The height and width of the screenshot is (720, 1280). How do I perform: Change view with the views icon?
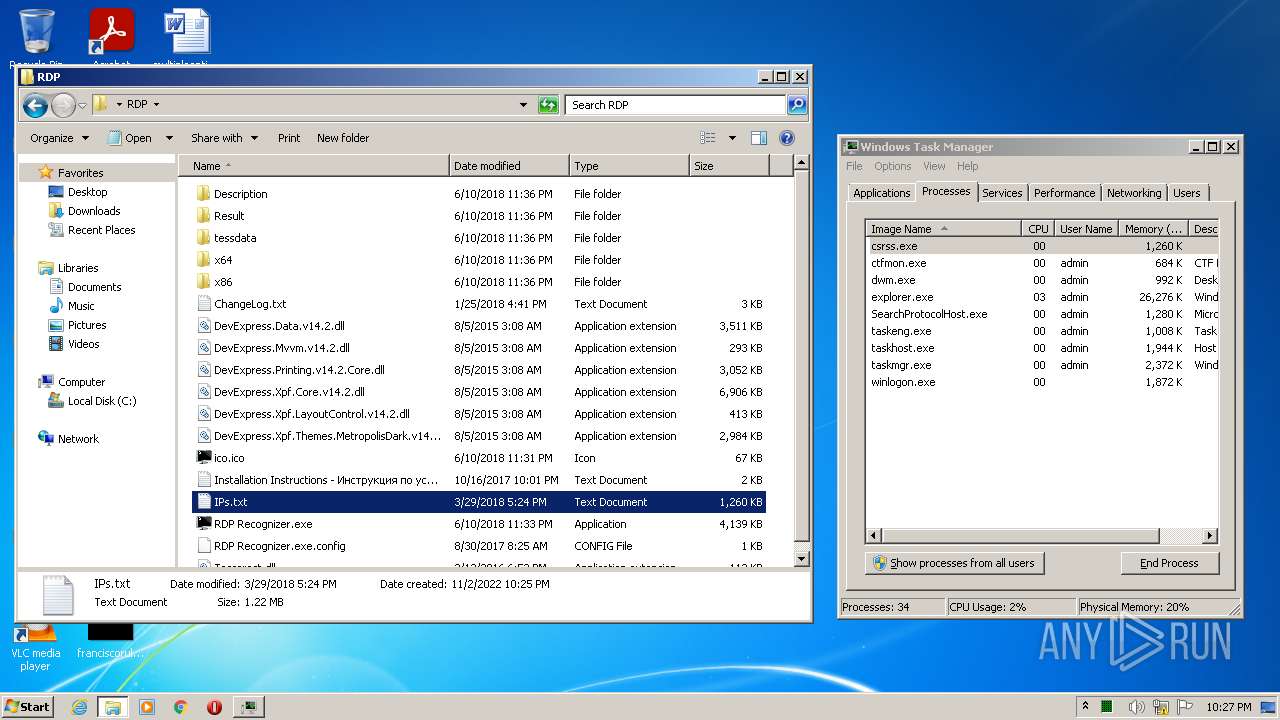pyautogui.click(x=708, y=138)
